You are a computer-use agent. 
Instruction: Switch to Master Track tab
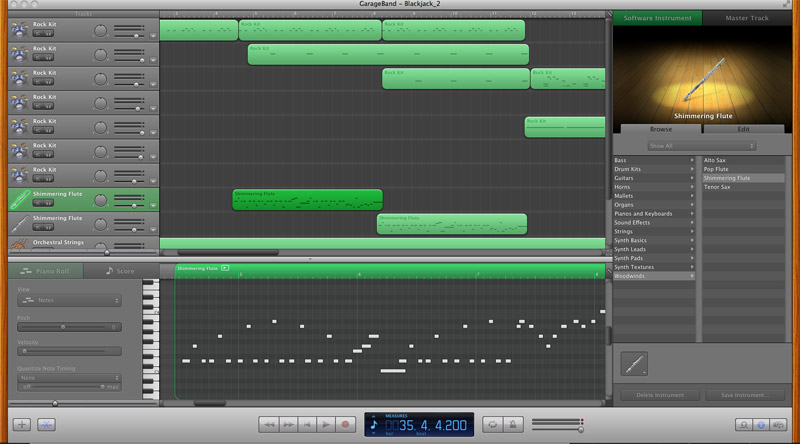[747, 18]
